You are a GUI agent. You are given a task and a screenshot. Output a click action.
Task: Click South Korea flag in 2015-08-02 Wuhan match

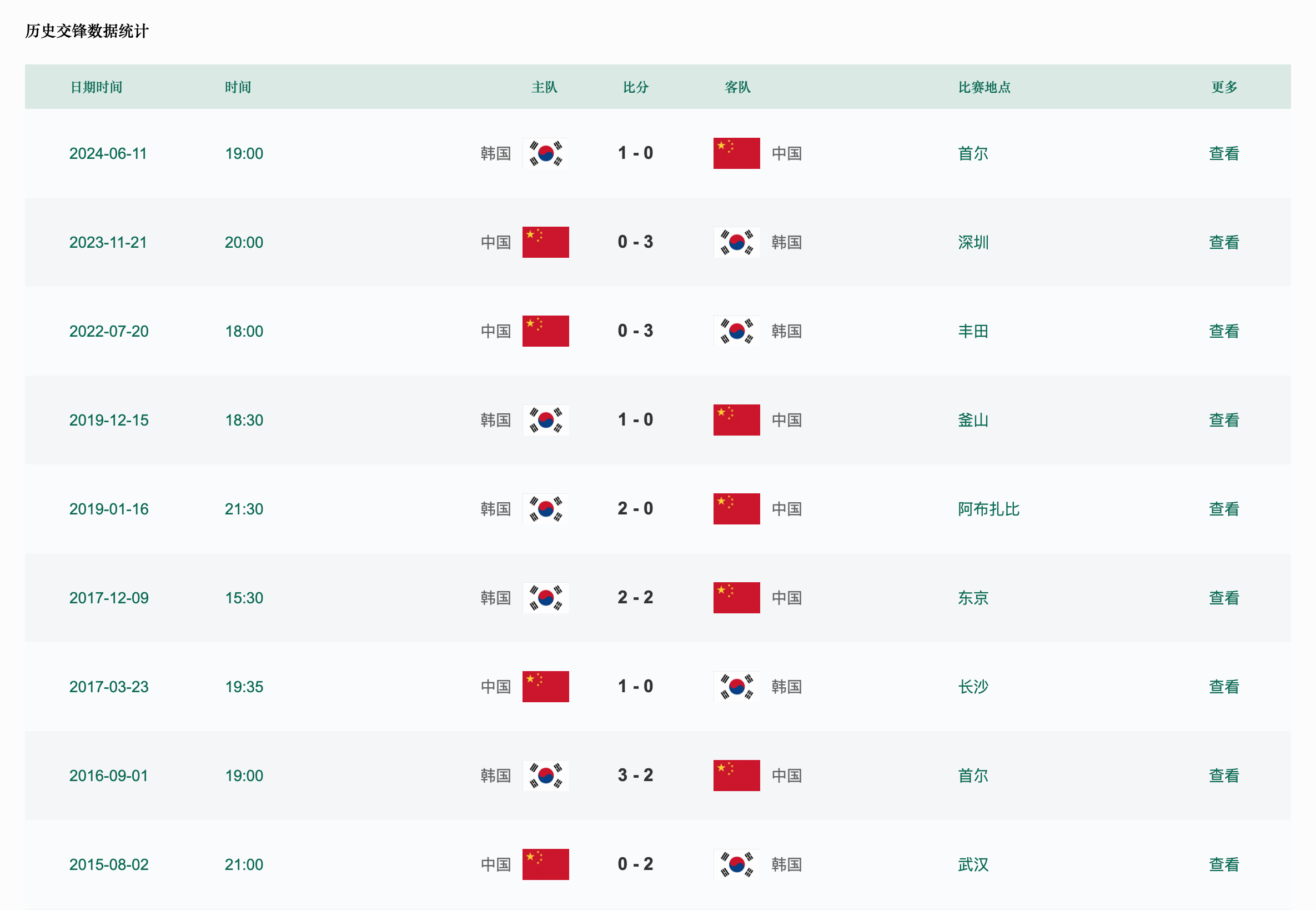pos(736,864)
